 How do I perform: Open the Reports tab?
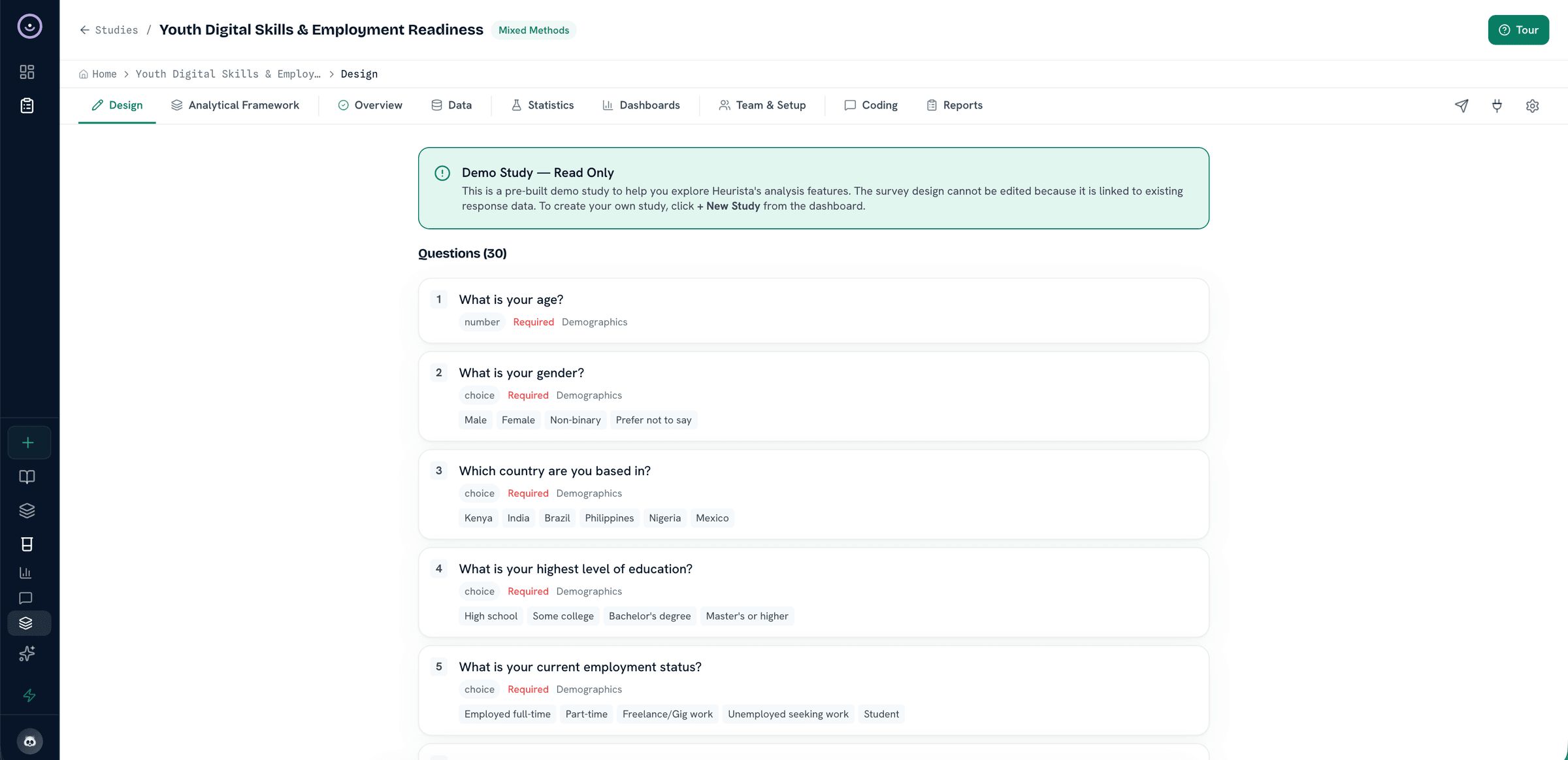tap(955, 105)
